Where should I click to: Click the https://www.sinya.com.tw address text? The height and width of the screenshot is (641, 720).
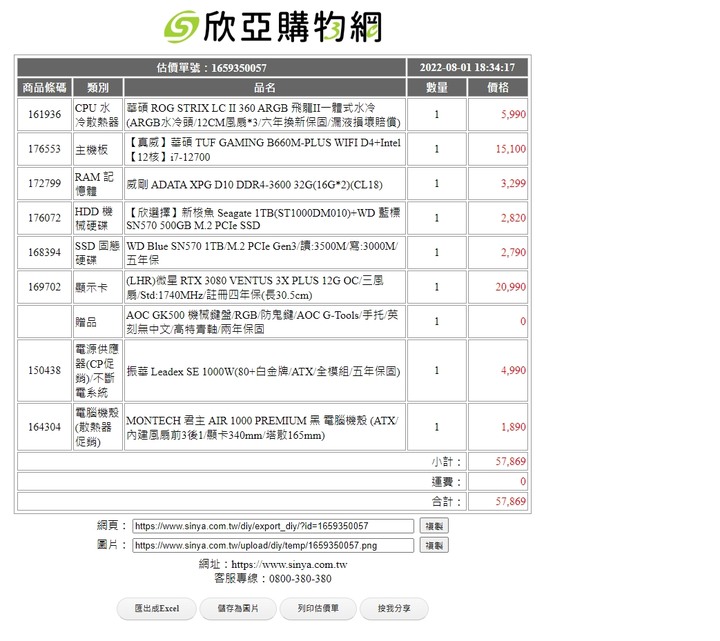pyautogui.click(x=289, y=564)
